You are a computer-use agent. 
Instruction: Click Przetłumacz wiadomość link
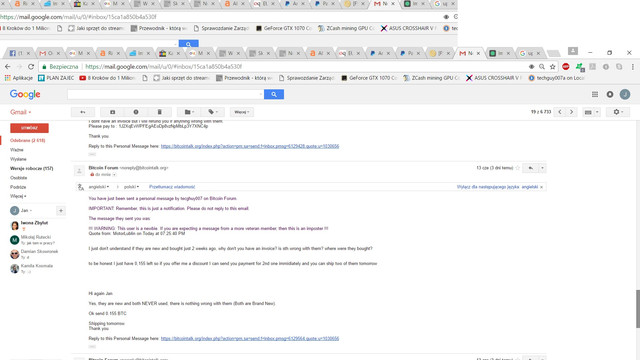click(x=172, y=187)
